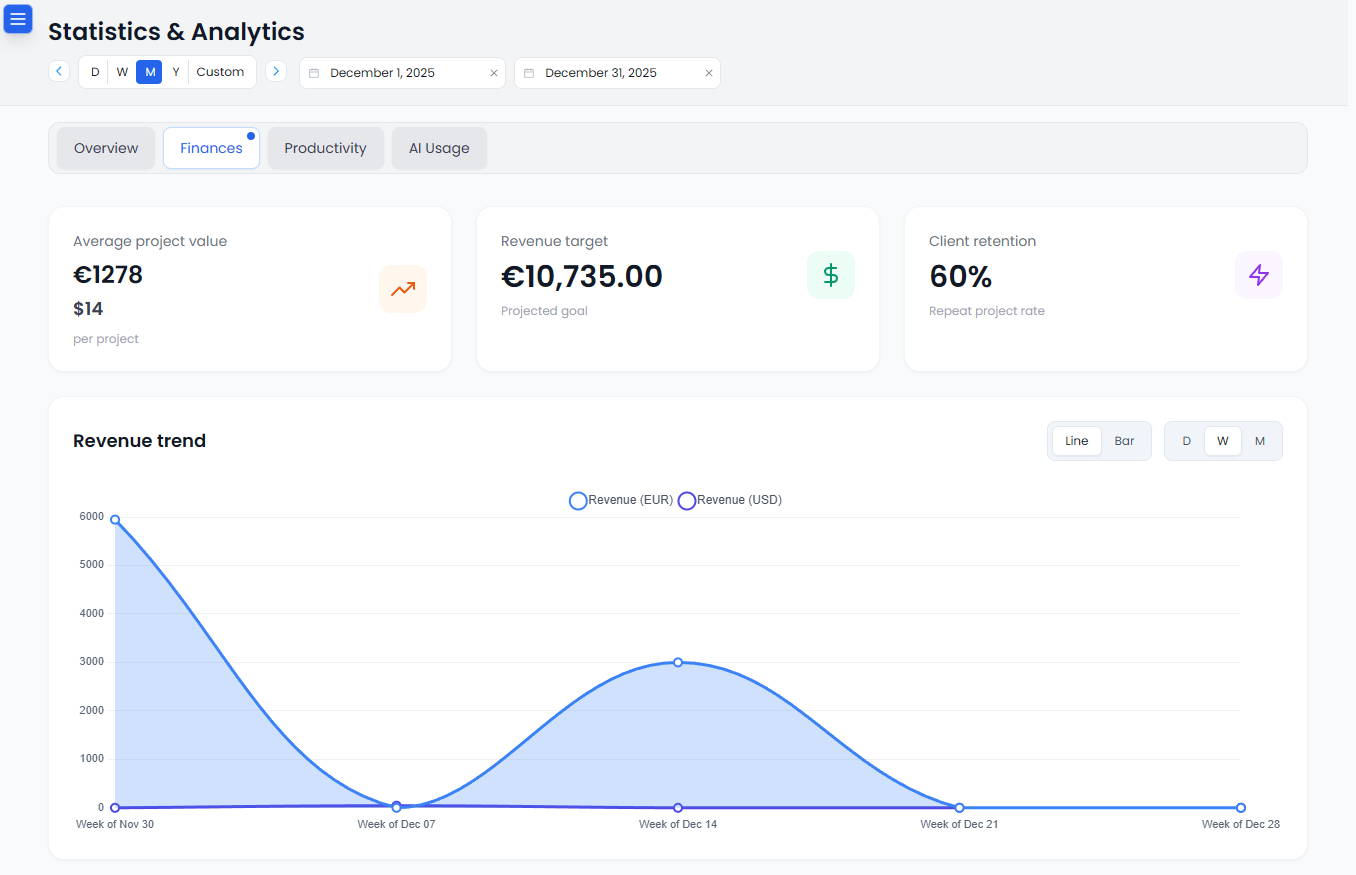Open the AI Usage tab
This screenshot has width=1356, height=875.
[x=438, y=148]
